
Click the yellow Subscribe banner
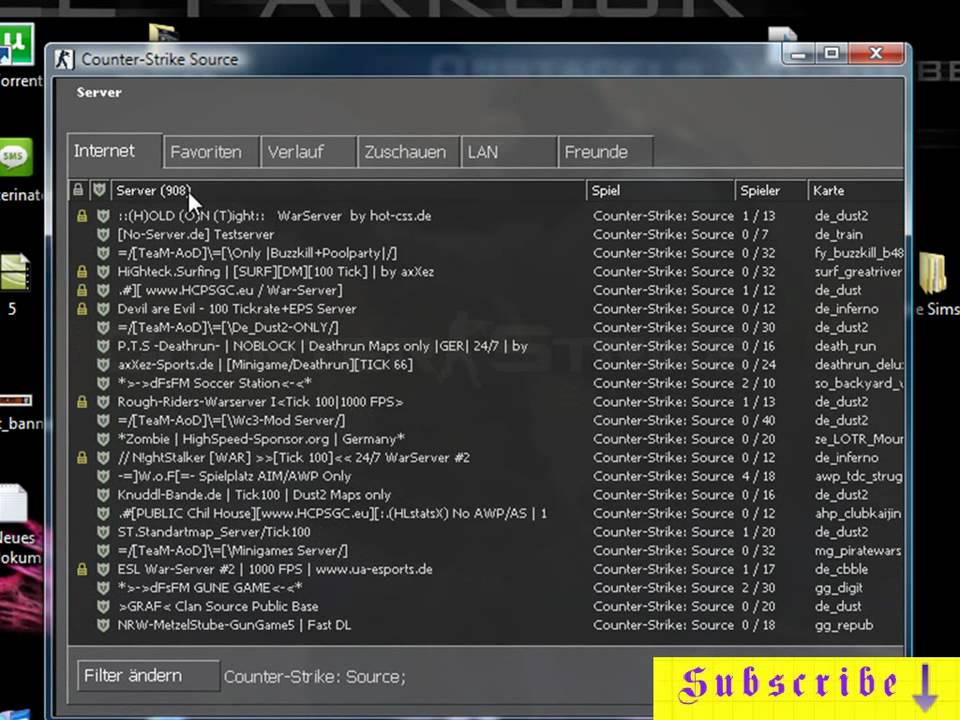(x=806, y=687)
